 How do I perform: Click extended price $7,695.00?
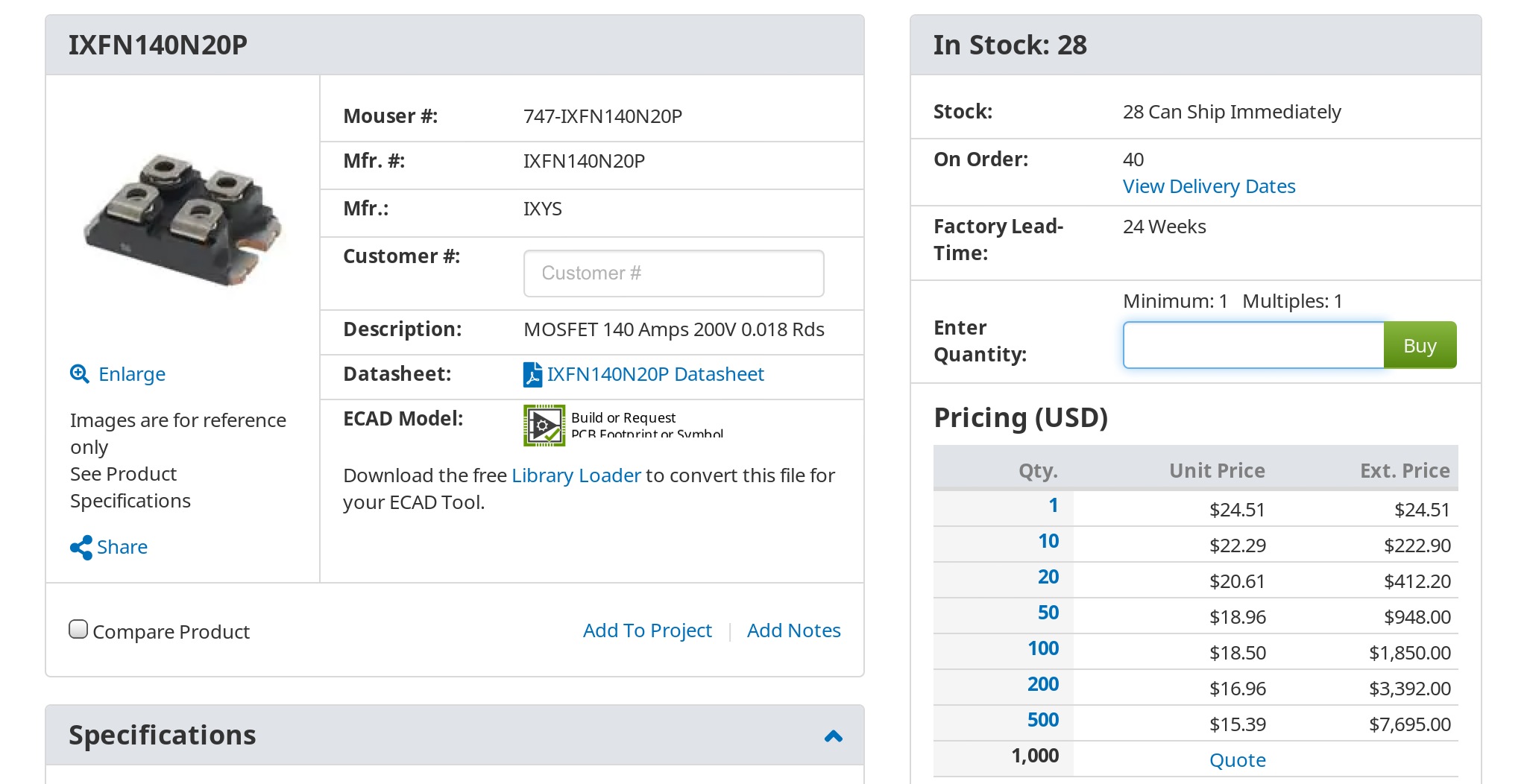tap(1409, 724)
